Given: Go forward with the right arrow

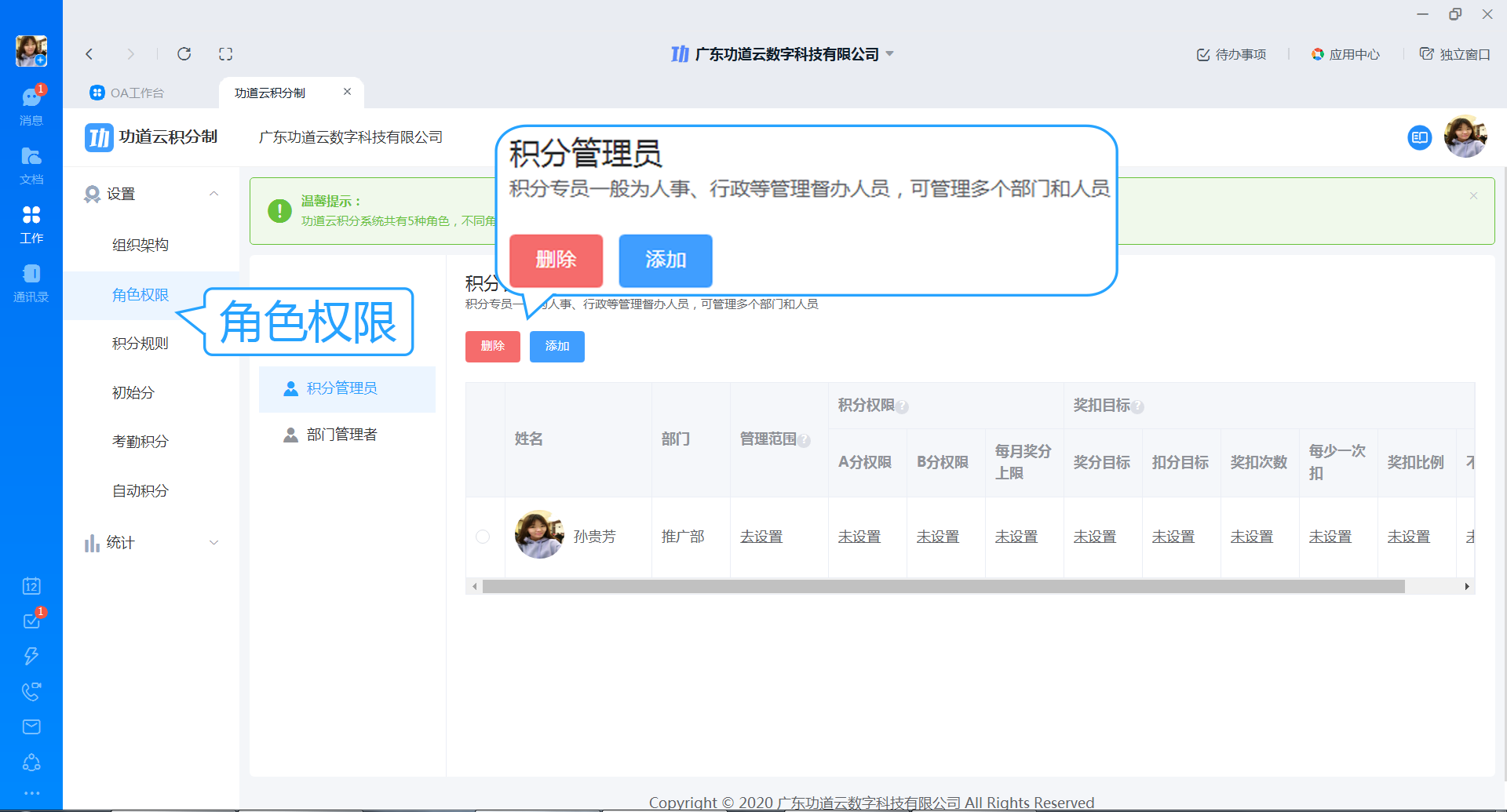Looking at the screenshot, I should pos(130,54).
